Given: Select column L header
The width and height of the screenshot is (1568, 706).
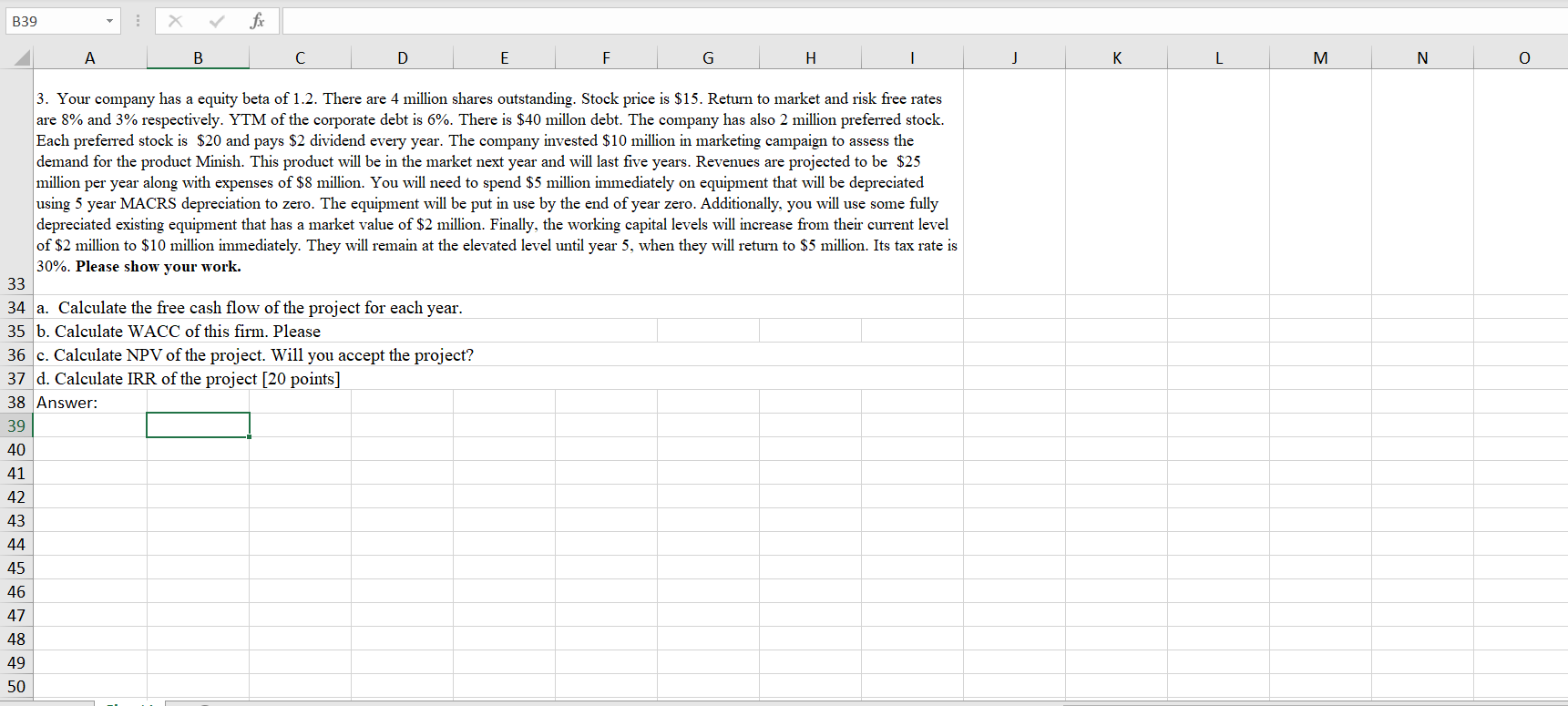Looking at the screenshot, I should (x=1218, y=58).
